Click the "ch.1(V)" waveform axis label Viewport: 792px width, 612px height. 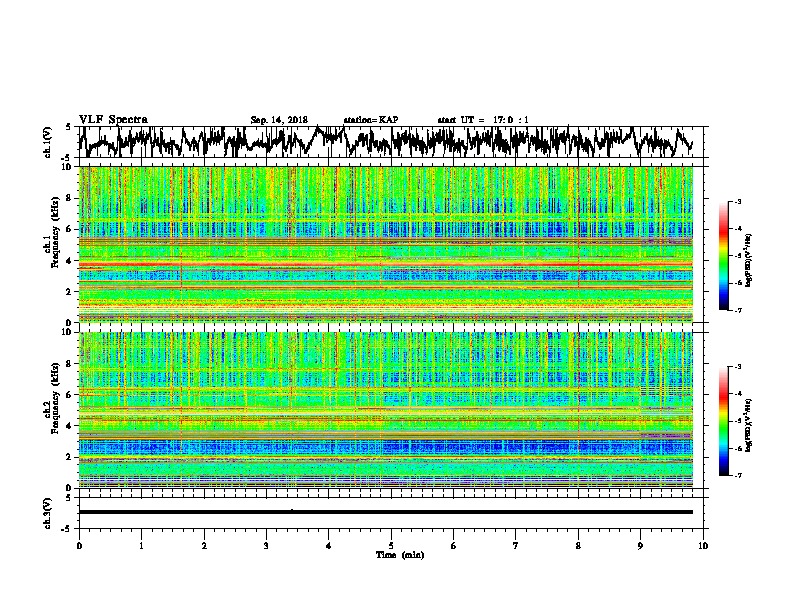(47, 142)
